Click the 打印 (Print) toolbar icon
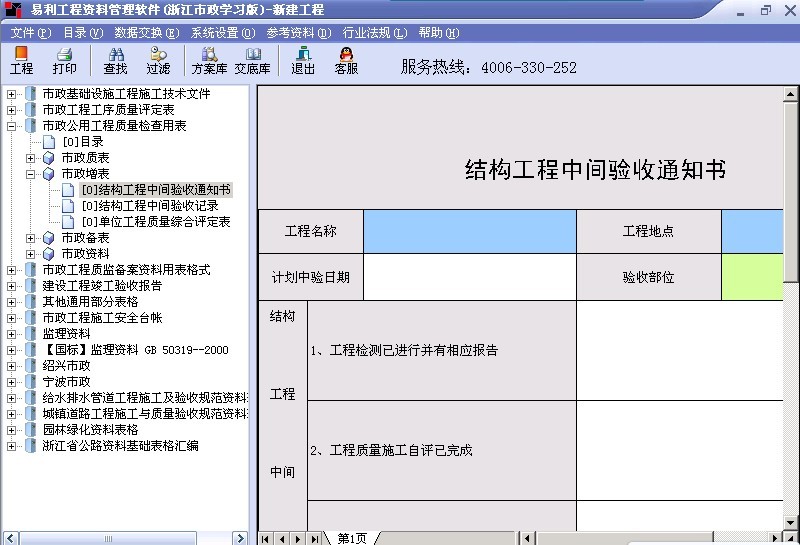Screen dimensions: 800x545 click(x=65, y=60)
